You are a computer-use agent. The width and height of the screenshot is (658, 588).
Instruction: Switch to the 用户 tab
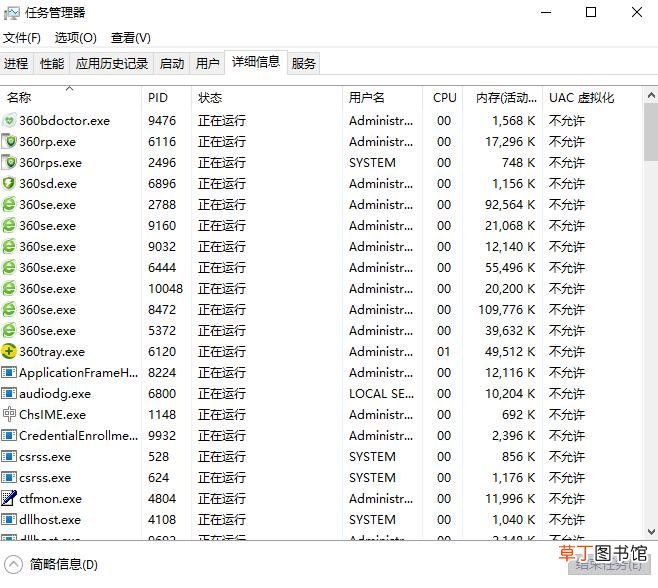tap(208, 64)
